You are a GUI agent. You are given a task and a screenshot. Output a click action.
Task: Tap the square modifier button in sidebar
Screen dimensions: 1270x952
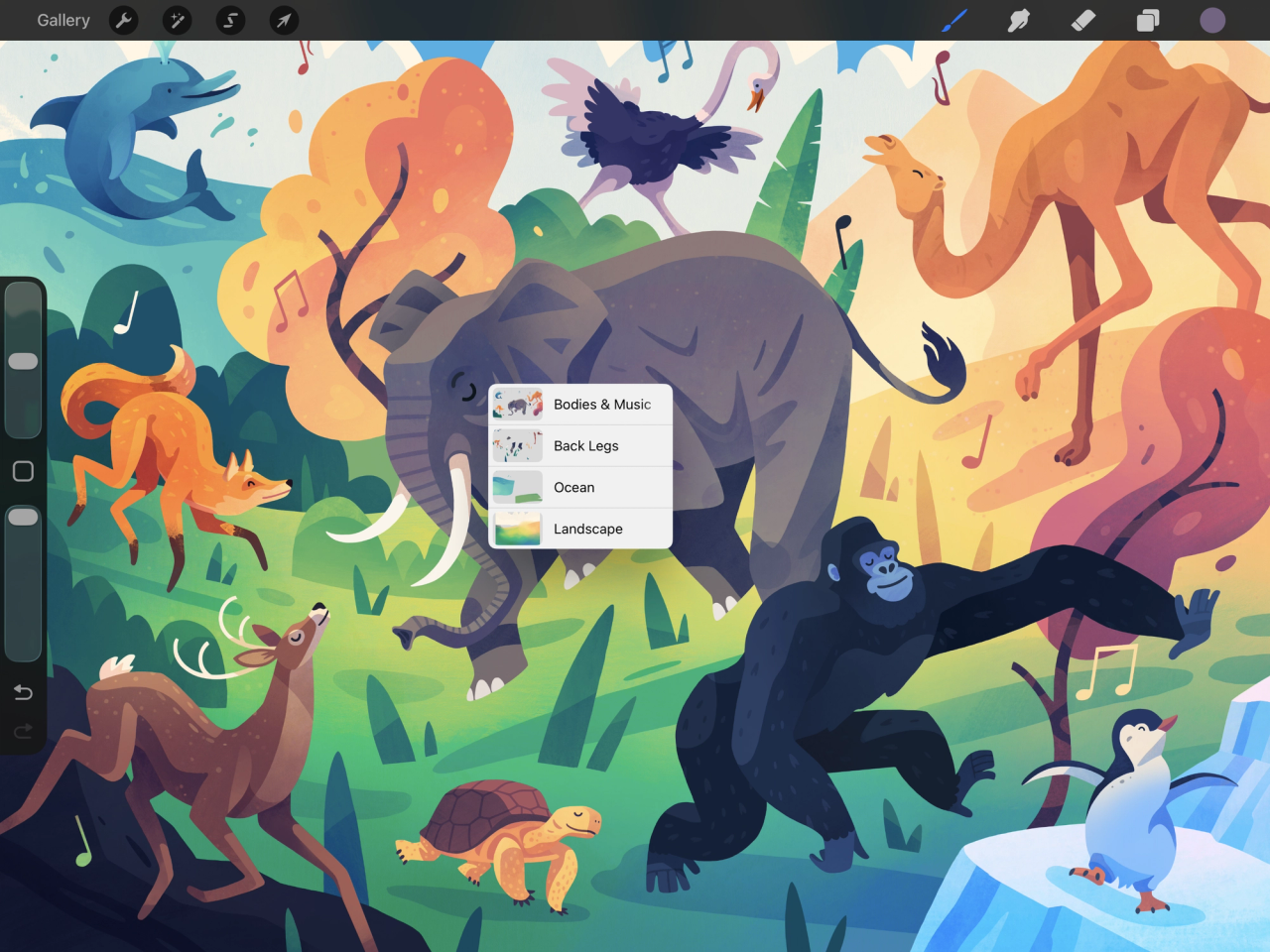pos(23,471)
